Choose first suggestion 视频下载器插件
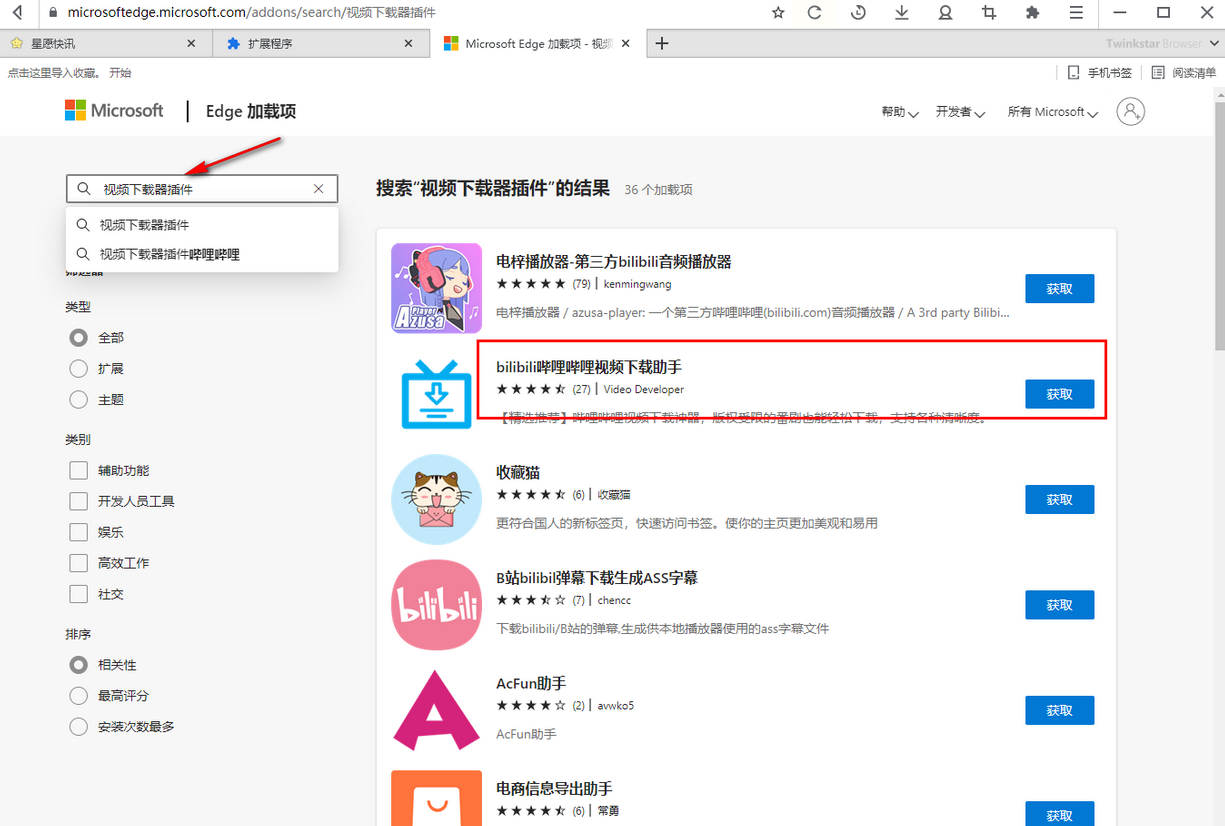 coord(202,225)
